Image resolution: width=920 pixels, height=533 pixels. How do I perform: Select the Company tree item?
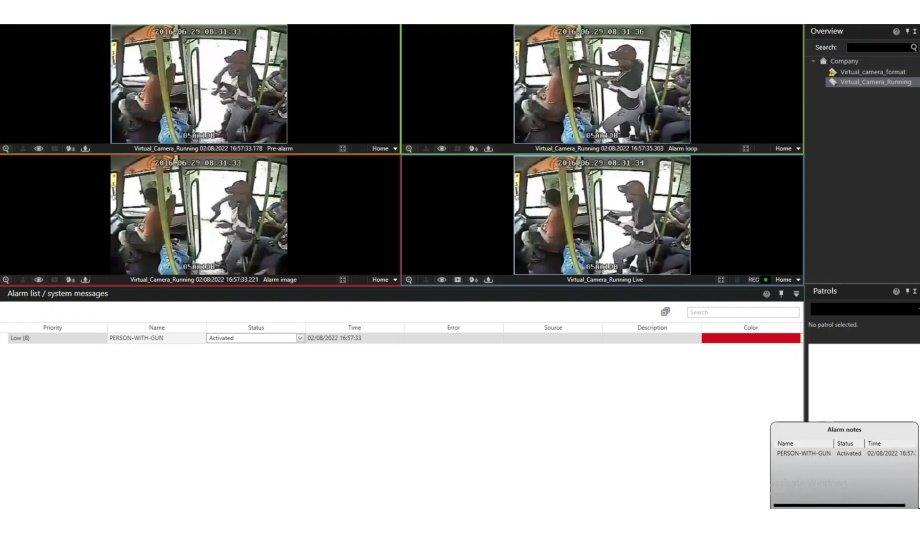click(x=844, y=61)
